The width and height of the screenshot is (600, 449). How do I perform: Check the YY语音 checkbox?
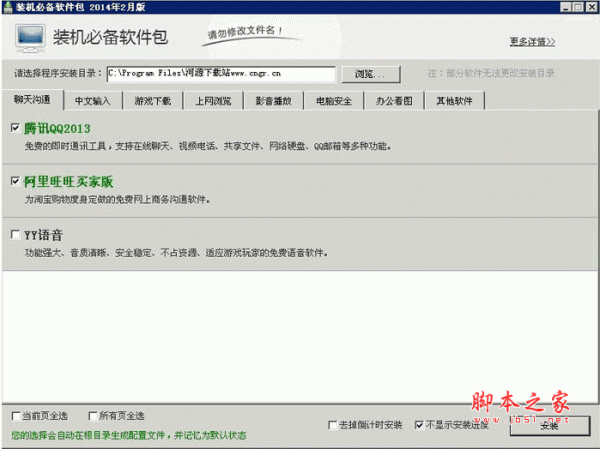click(15, 234)
